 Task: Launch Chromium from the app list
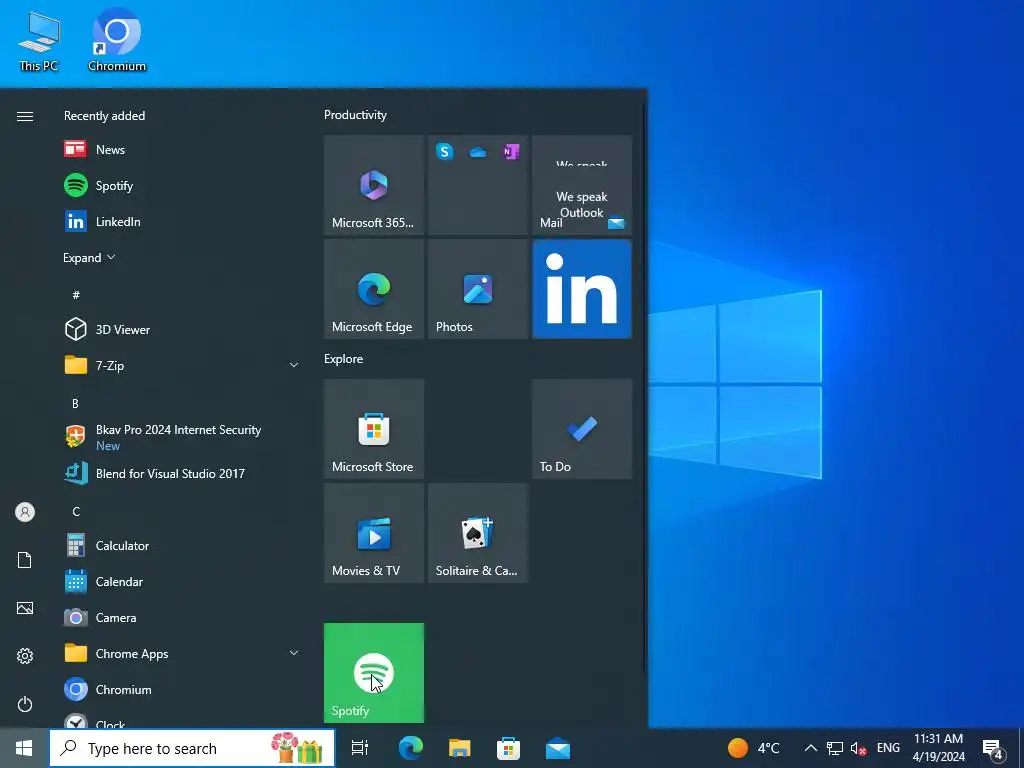pos(182,690)
